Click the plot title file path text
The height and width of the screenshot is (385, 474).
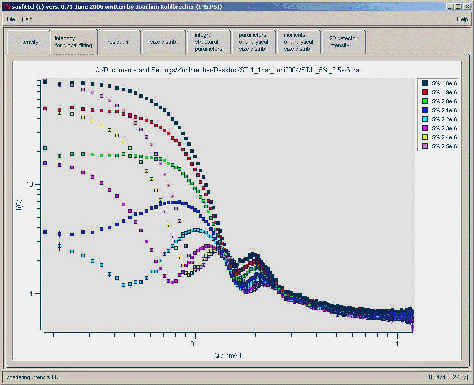coord(227,70)
